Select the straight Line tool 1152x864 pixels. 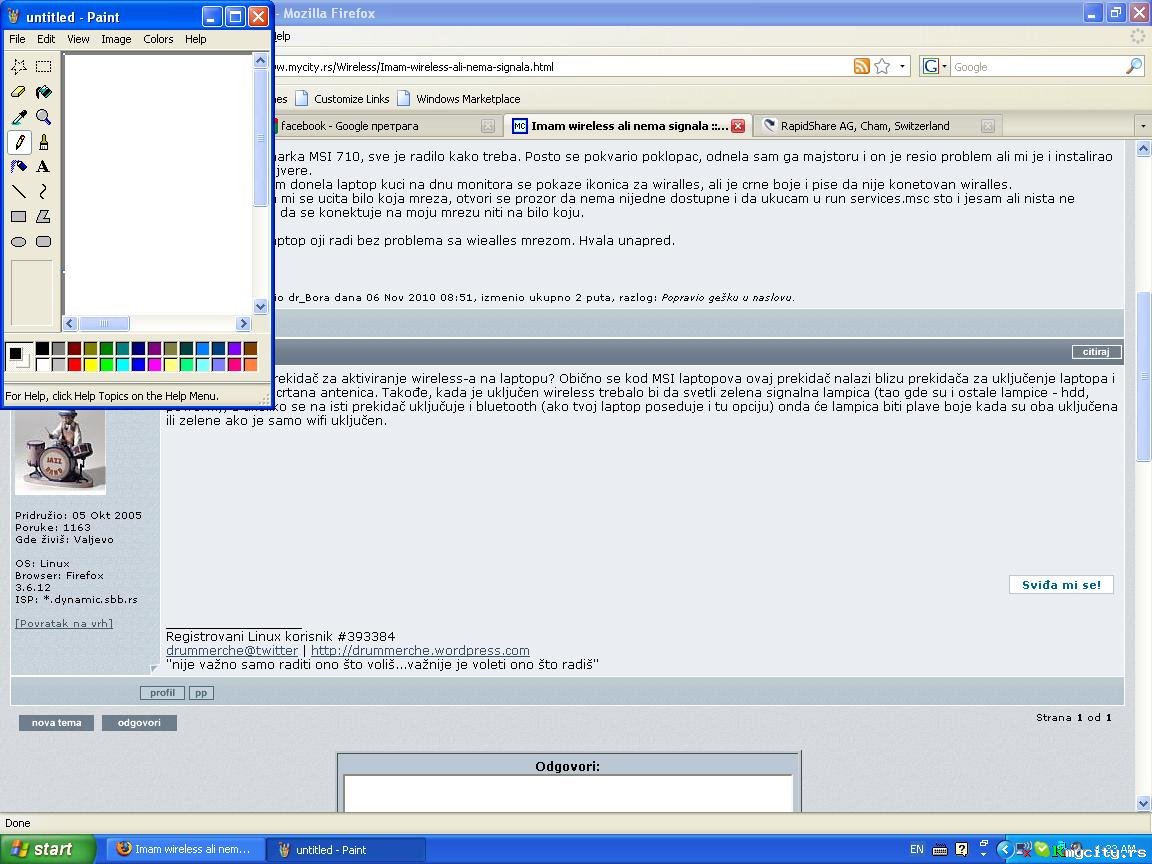pyautogui.click(x=19, y=192)
